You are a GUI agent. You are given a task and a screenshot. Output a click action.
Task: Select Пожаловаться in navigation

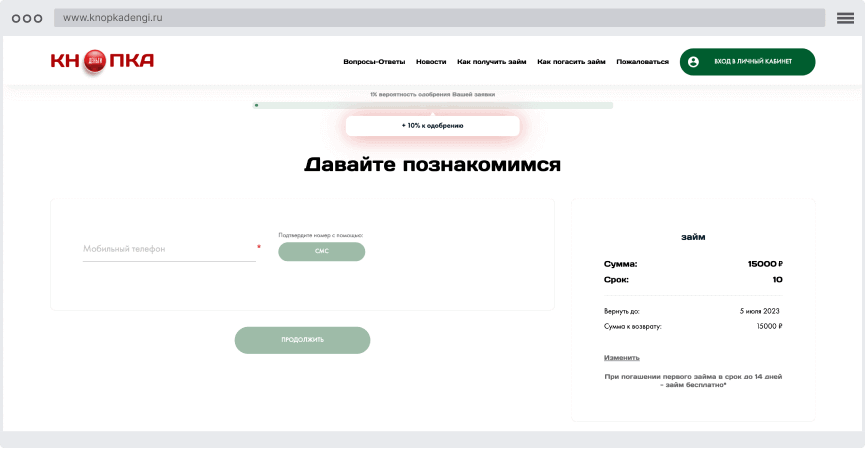[x=642, y=62]
